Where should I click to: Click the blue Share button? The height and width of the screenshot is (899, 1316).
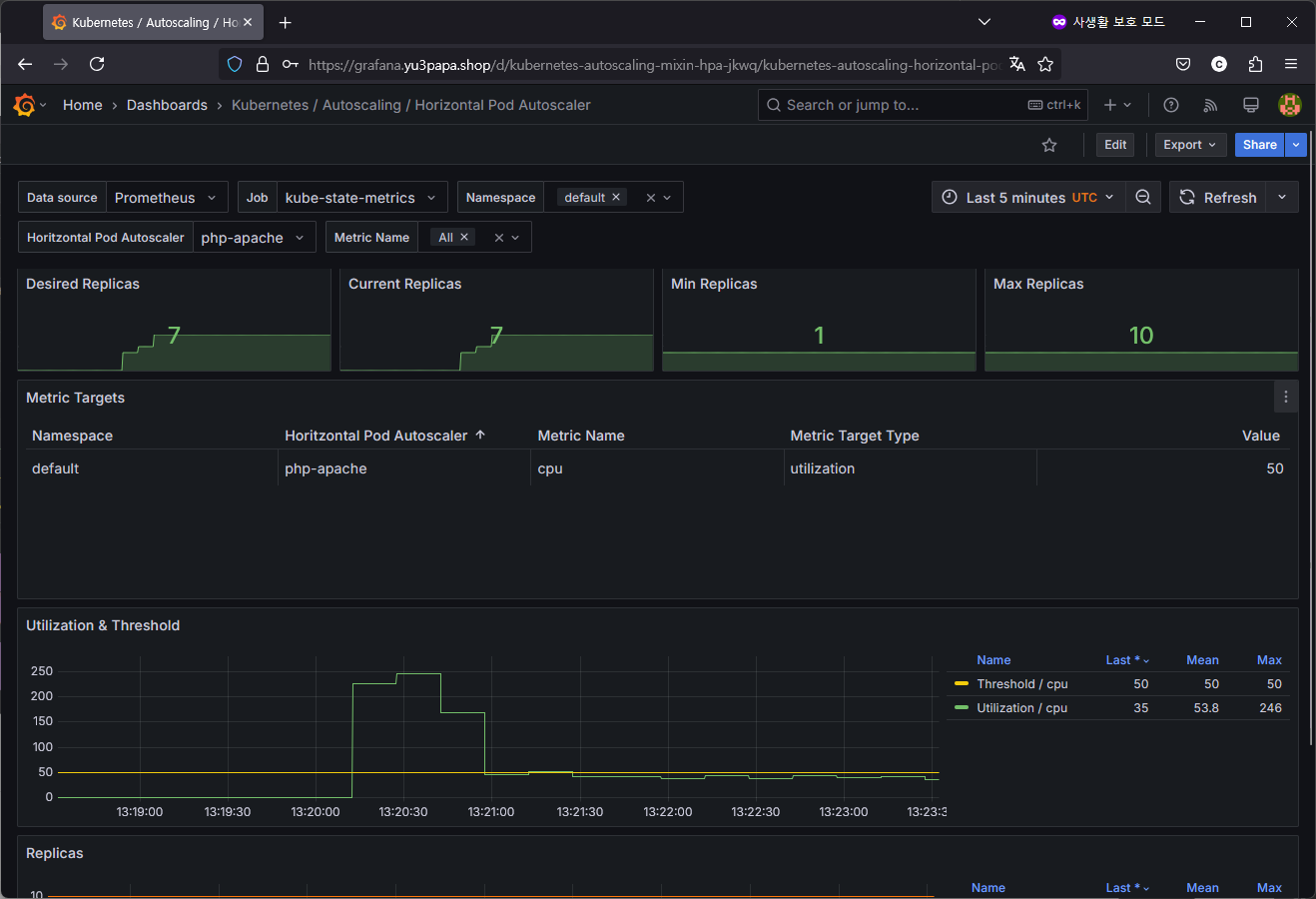[x=1260, y=145]
